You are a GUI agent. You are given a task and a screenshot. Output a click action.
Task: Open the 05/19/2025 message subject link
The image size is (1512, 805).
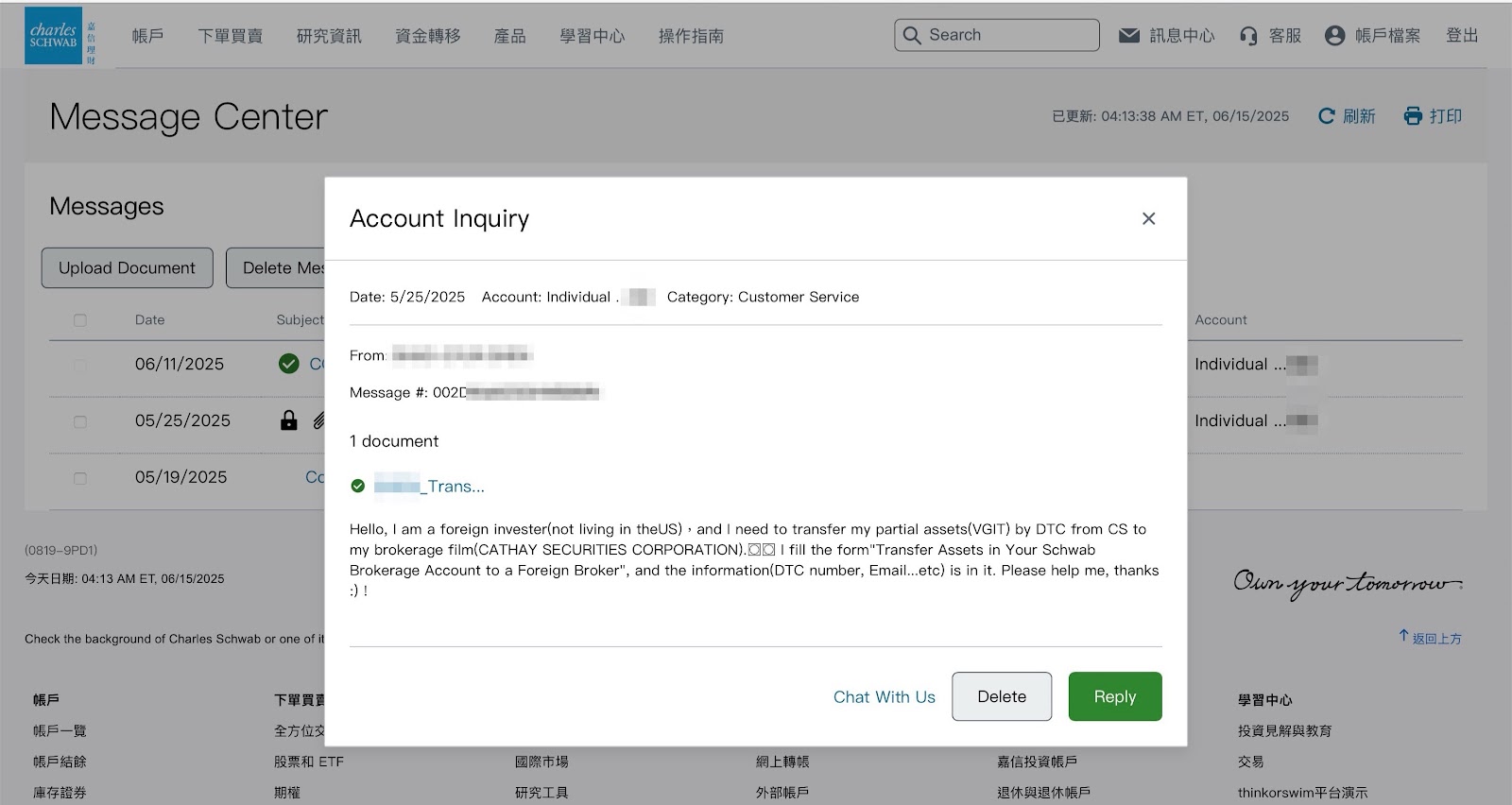[315, 477]
